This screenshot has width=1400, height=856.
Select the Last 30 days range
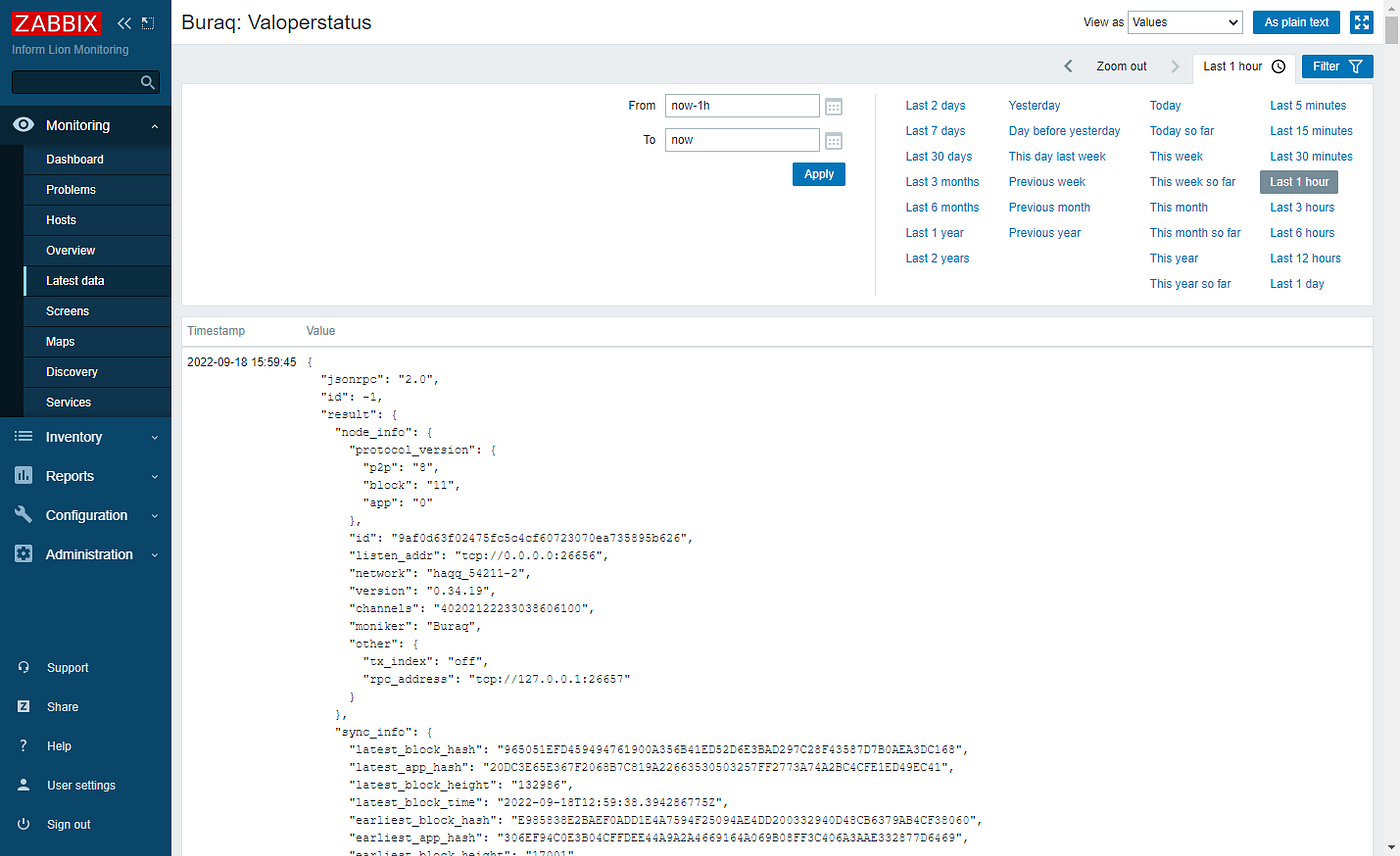pos(939,156)
